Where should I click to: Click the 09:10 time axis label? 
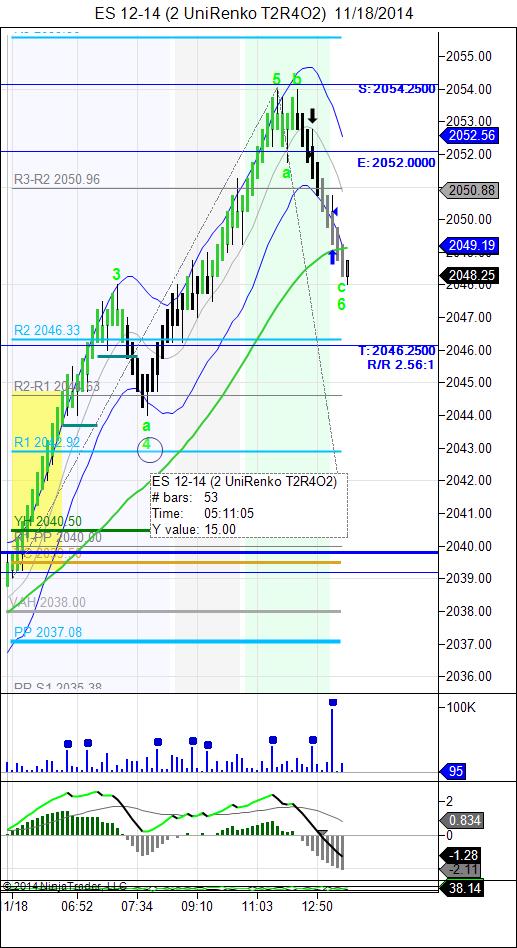(197, 906)
